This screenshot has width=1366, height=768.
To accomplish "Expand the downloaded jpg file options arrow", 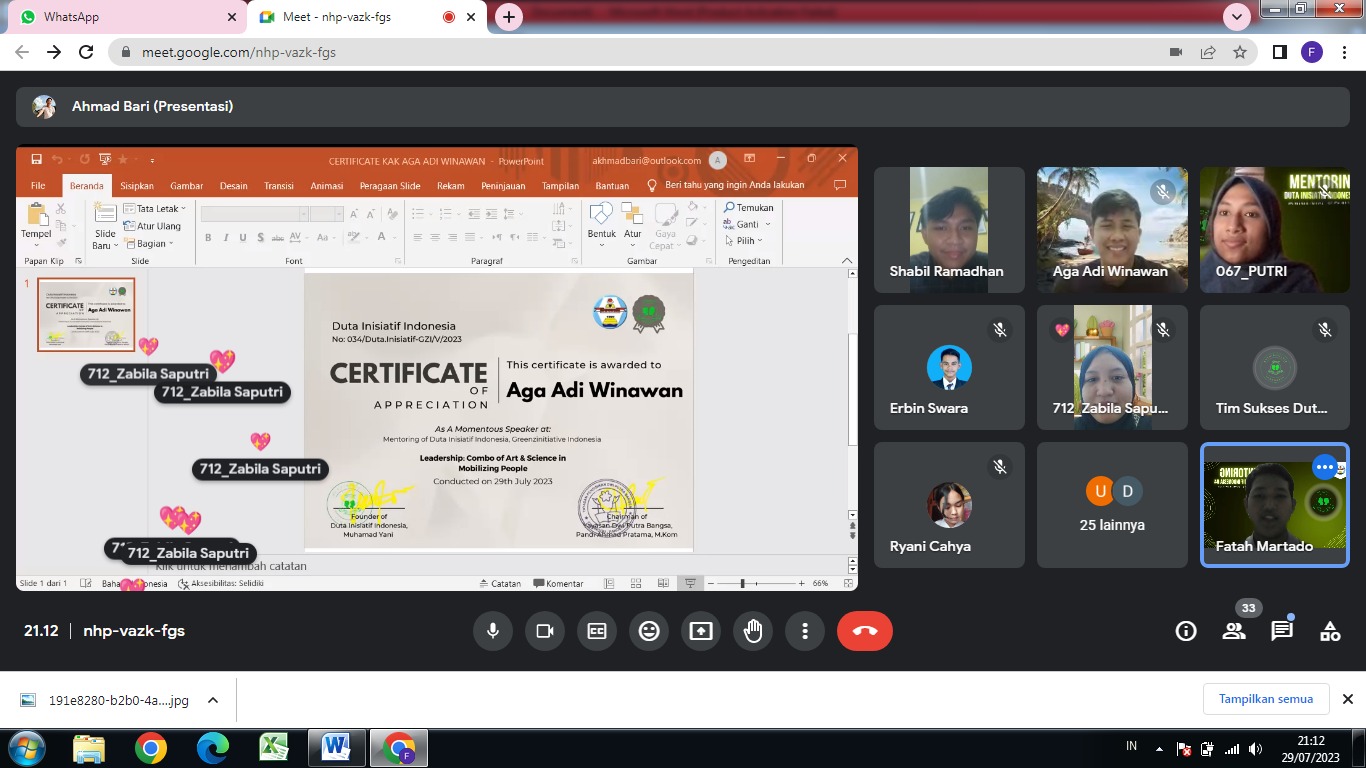I will point(213,700).
